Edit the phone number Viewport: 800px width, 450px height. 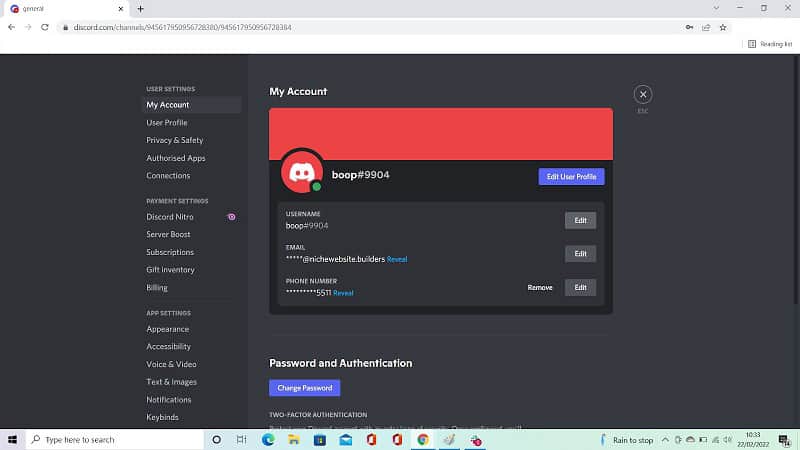(x=580, y=287)
